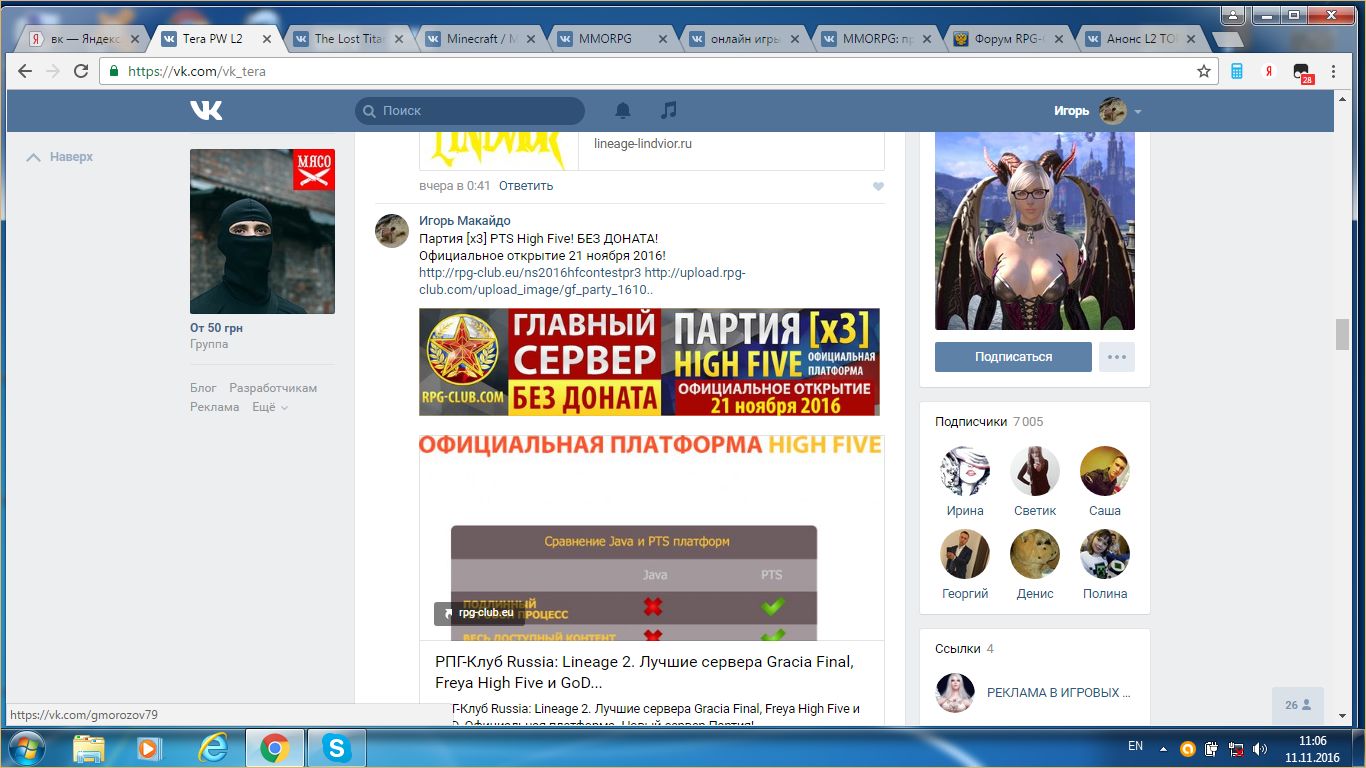Open the Windows Start menu
Viewport: 1366px width, 768px height.
pos(25,747)
